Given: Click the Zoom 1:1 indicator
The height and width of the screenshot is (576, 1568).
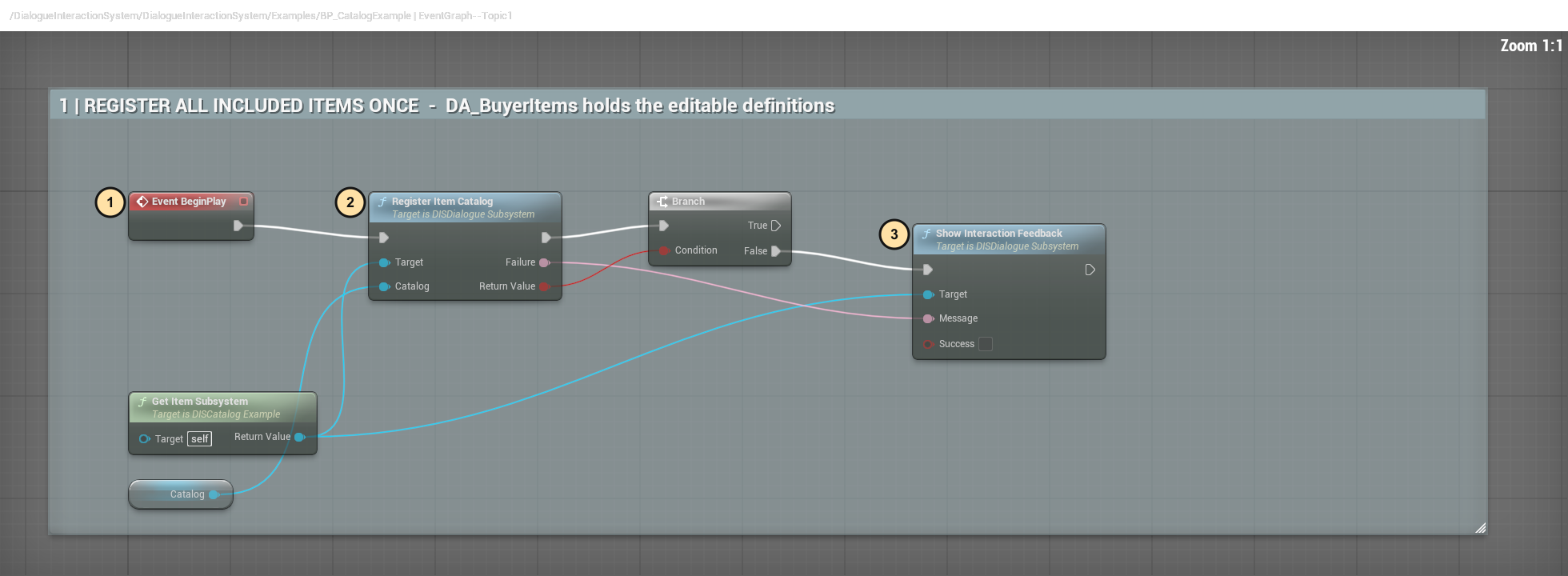Looking at the screenshot, I should [1531, 46].
